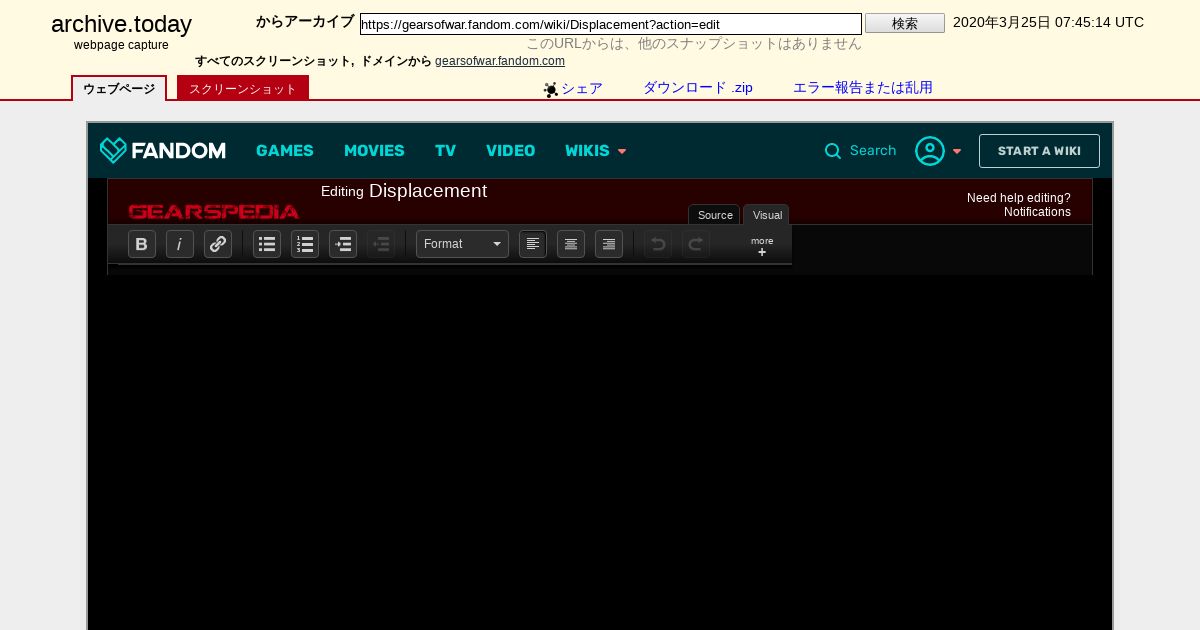Click the Displacement page title
This screenshot has height=630, width=1200.
pos(428,190)
